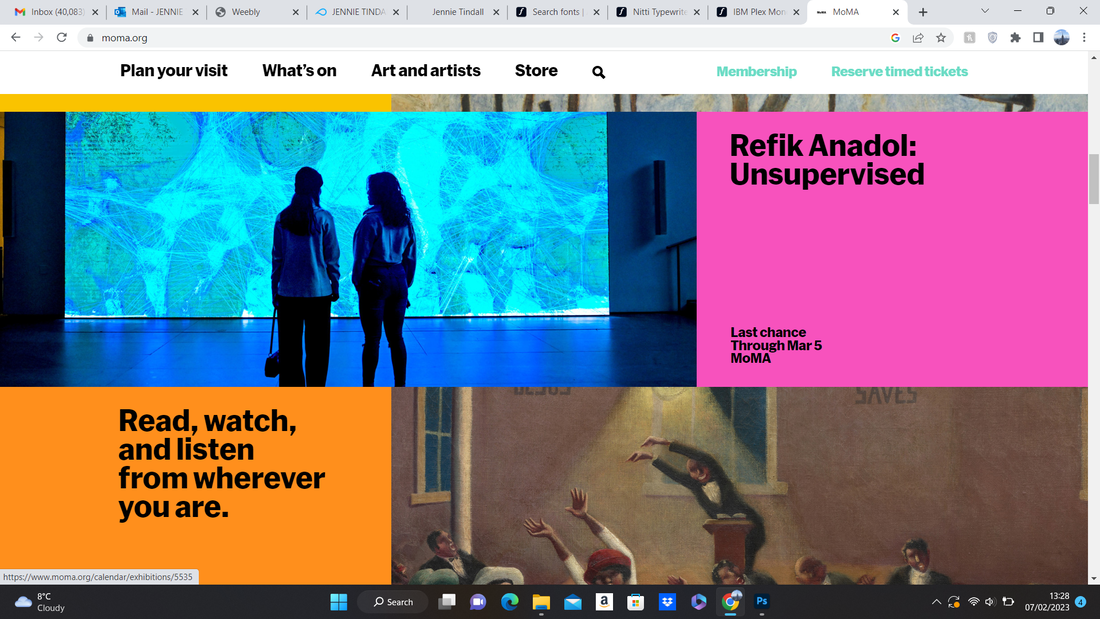
Task: Close the Search fonts tab
Action: [596, 12]
